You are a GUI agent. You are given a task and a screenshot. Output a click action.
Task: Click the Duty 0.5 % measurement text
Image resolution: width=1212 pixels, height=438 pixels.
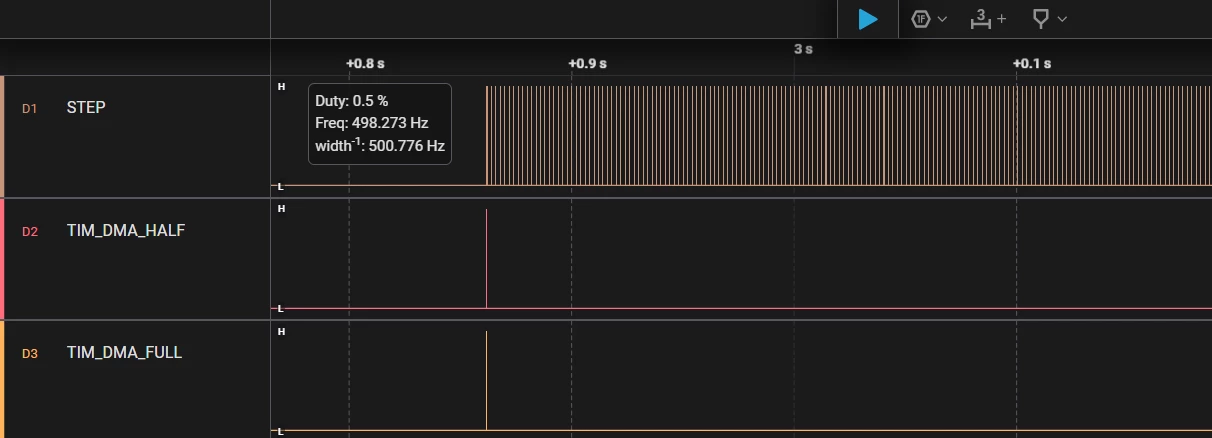click(x=351, y=101)
